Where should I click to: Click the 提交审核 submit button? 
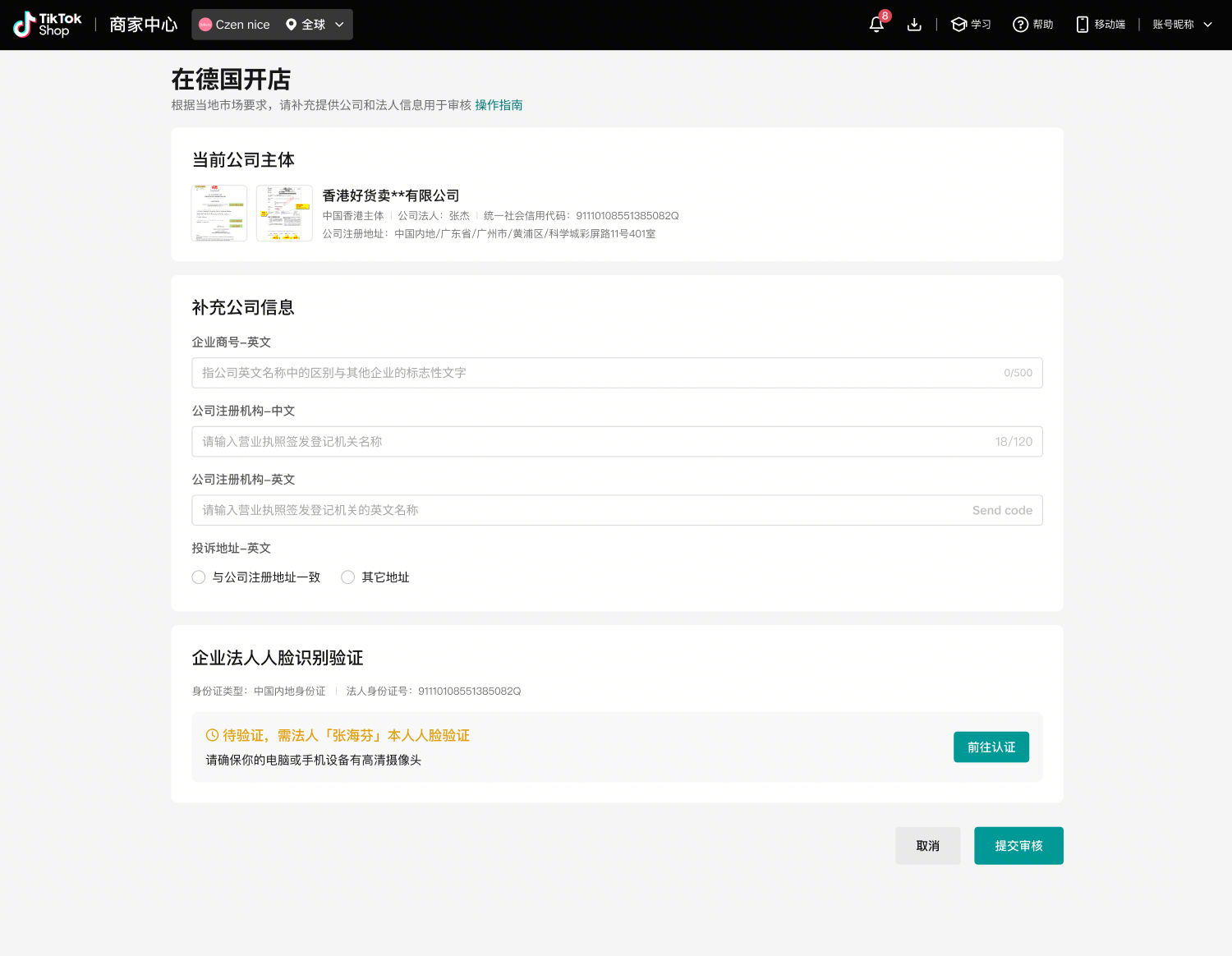point(1018,846)
